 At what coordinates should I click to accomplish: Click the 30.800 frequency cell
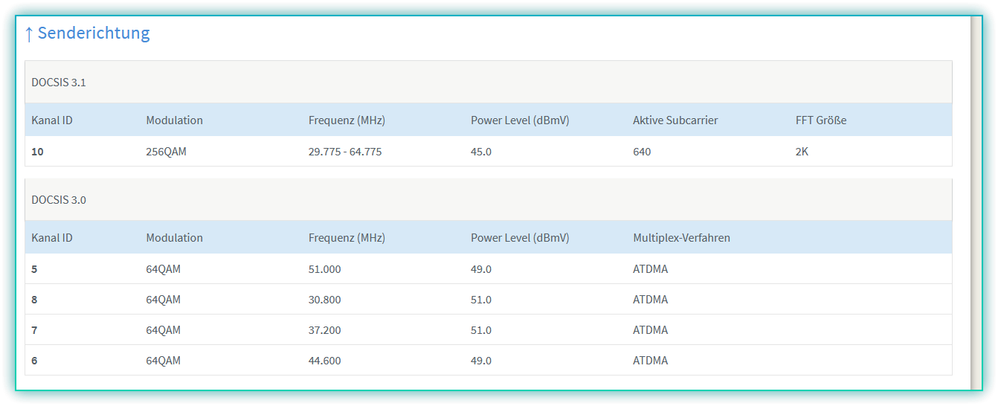pos(325,299)
